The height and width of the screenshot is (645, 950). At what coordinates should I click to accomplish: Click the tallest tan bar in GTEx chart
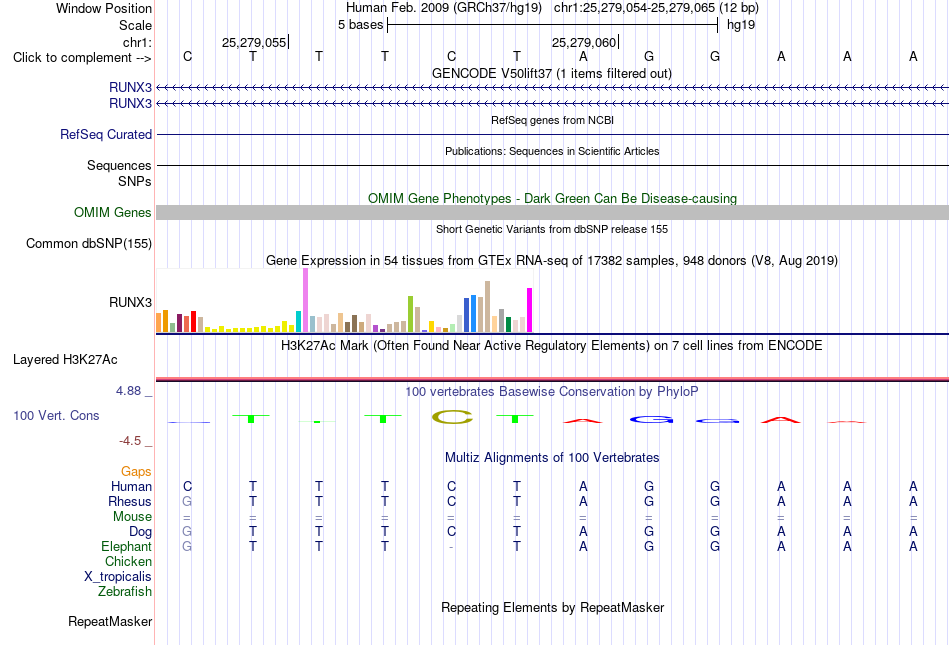click(x=487, y=306)
